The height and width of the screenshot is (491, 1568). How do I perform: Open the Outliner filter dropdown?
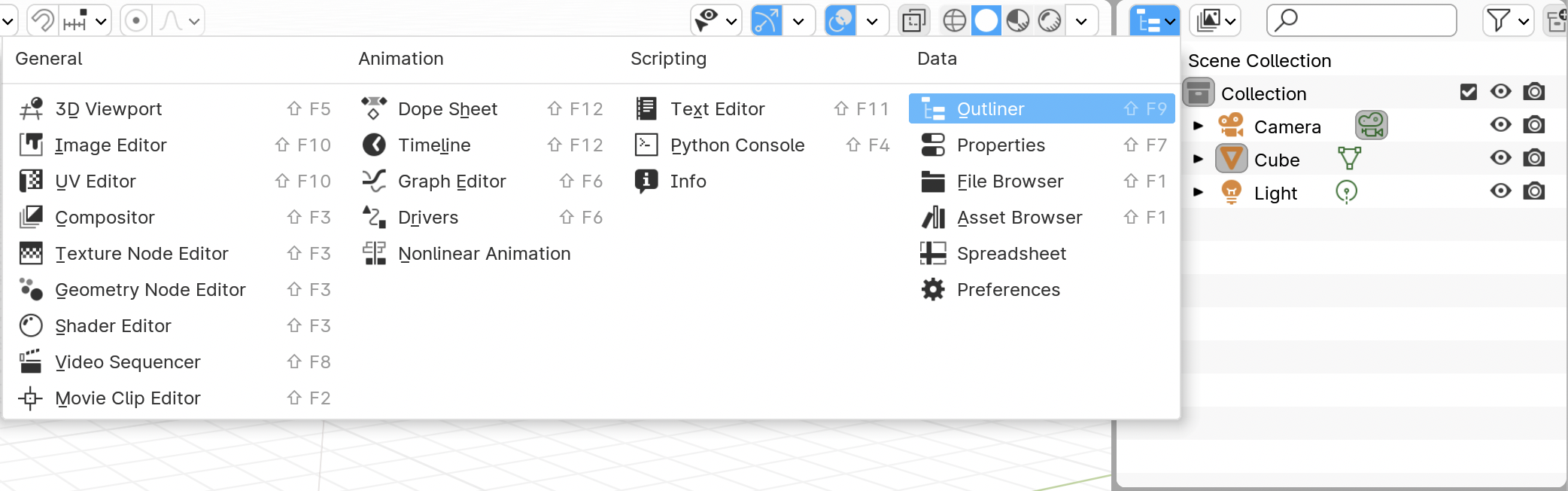1508,20
